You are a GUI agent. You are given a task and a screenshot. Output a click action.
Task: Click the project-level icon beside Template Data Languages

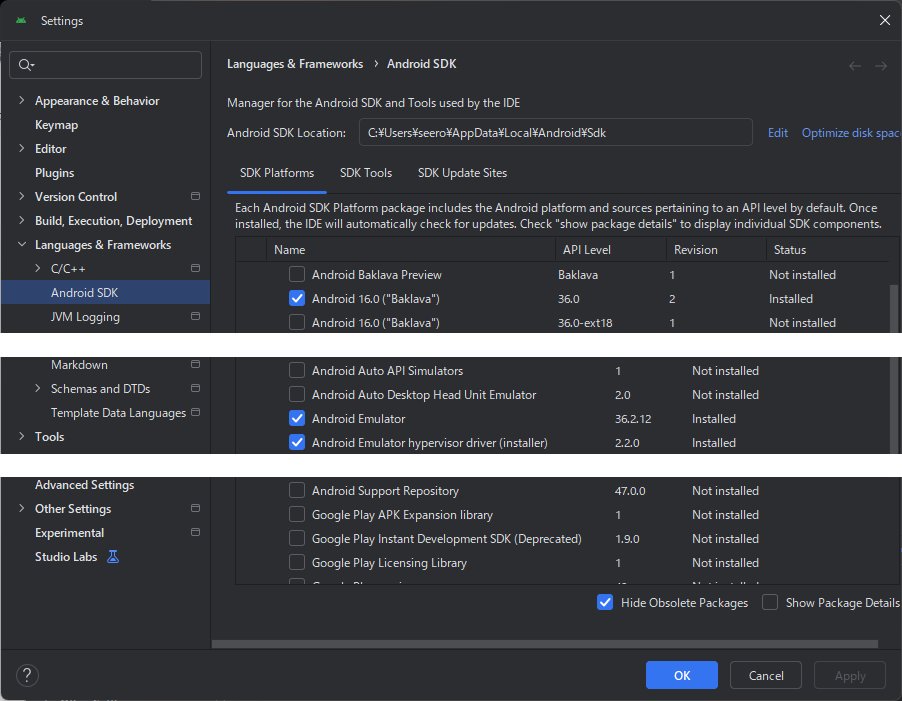tap(196, 412)
